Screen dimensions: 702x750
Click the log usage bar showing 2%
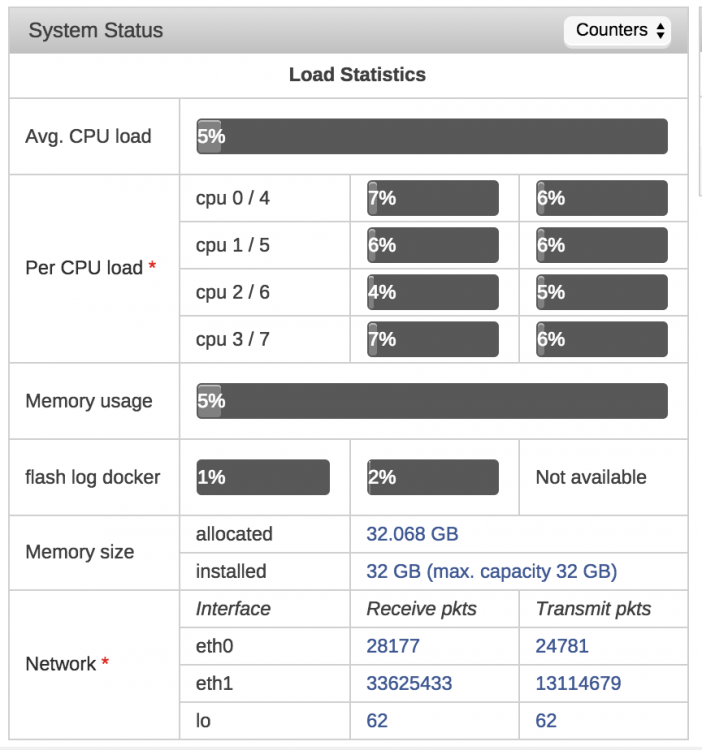pyautogui.click(x=433, y=477)
